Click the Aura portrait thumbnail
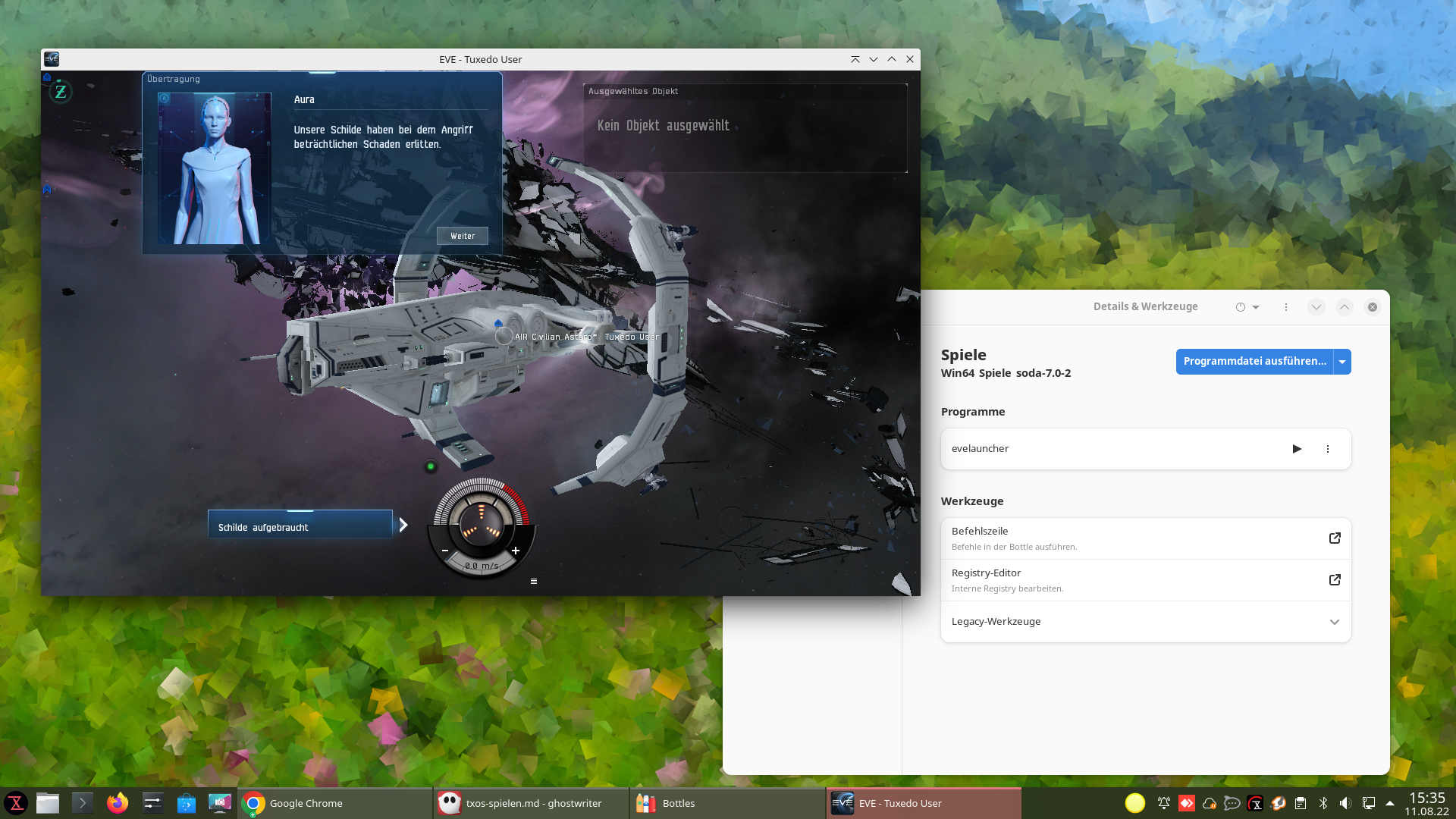1456x819 pixels. (x=215, y=168)
